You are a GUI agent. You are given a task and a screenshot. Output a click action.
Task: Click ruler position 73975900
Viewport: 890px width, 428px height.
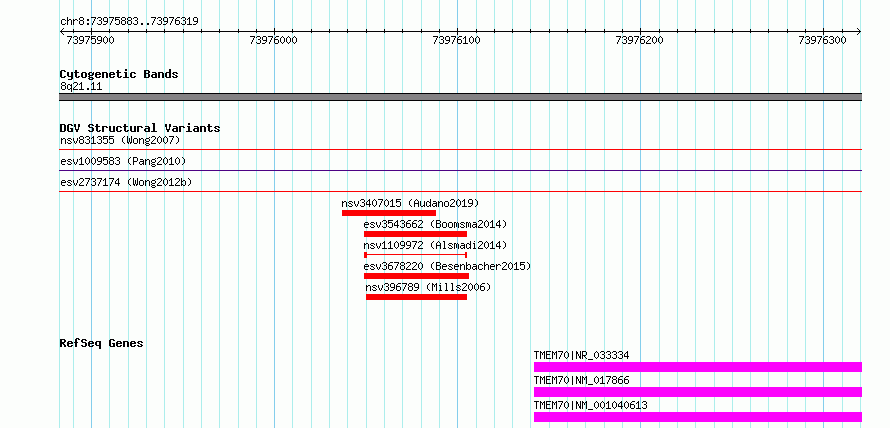91,40
